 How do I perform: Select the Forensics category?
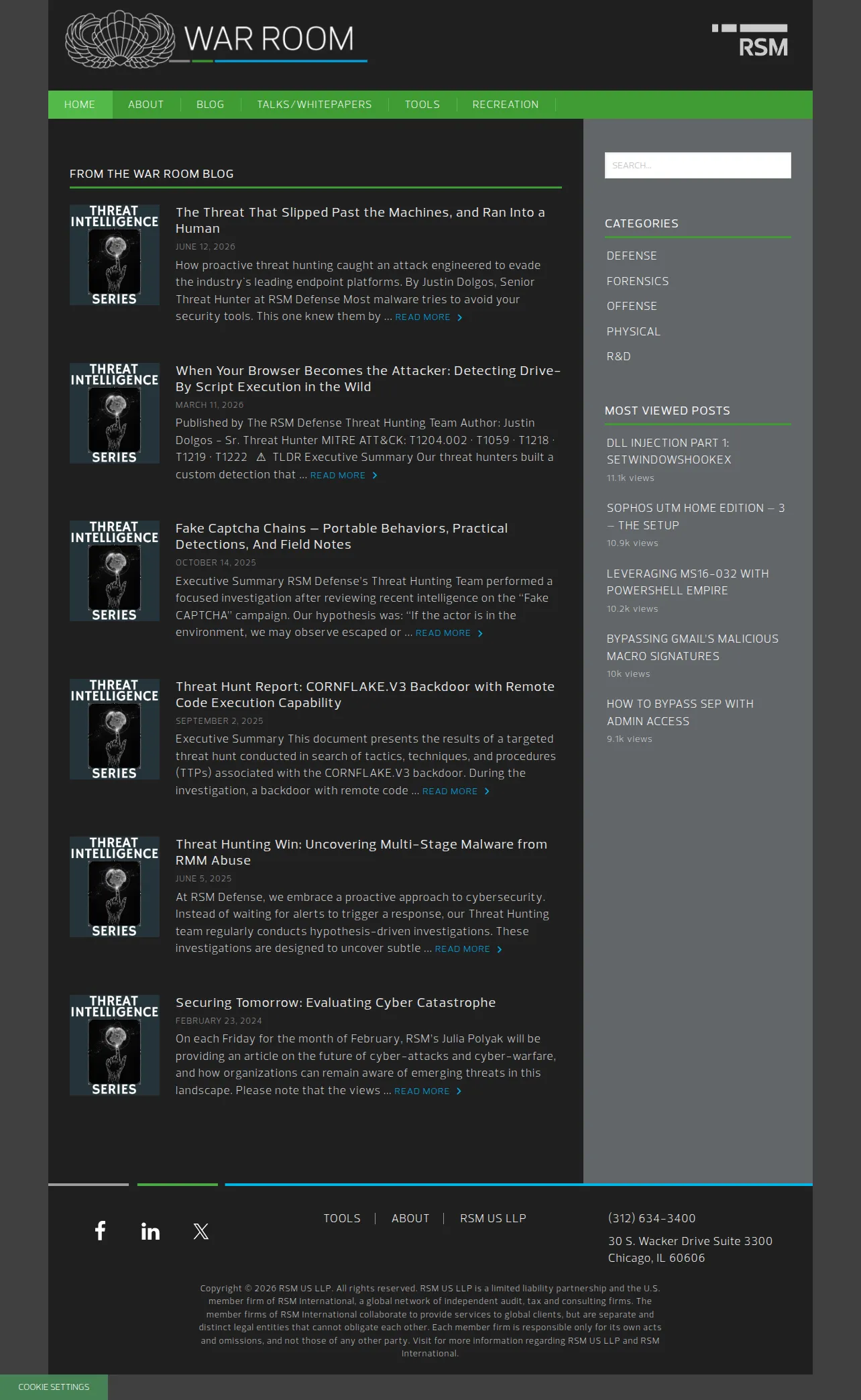[638, 281]
